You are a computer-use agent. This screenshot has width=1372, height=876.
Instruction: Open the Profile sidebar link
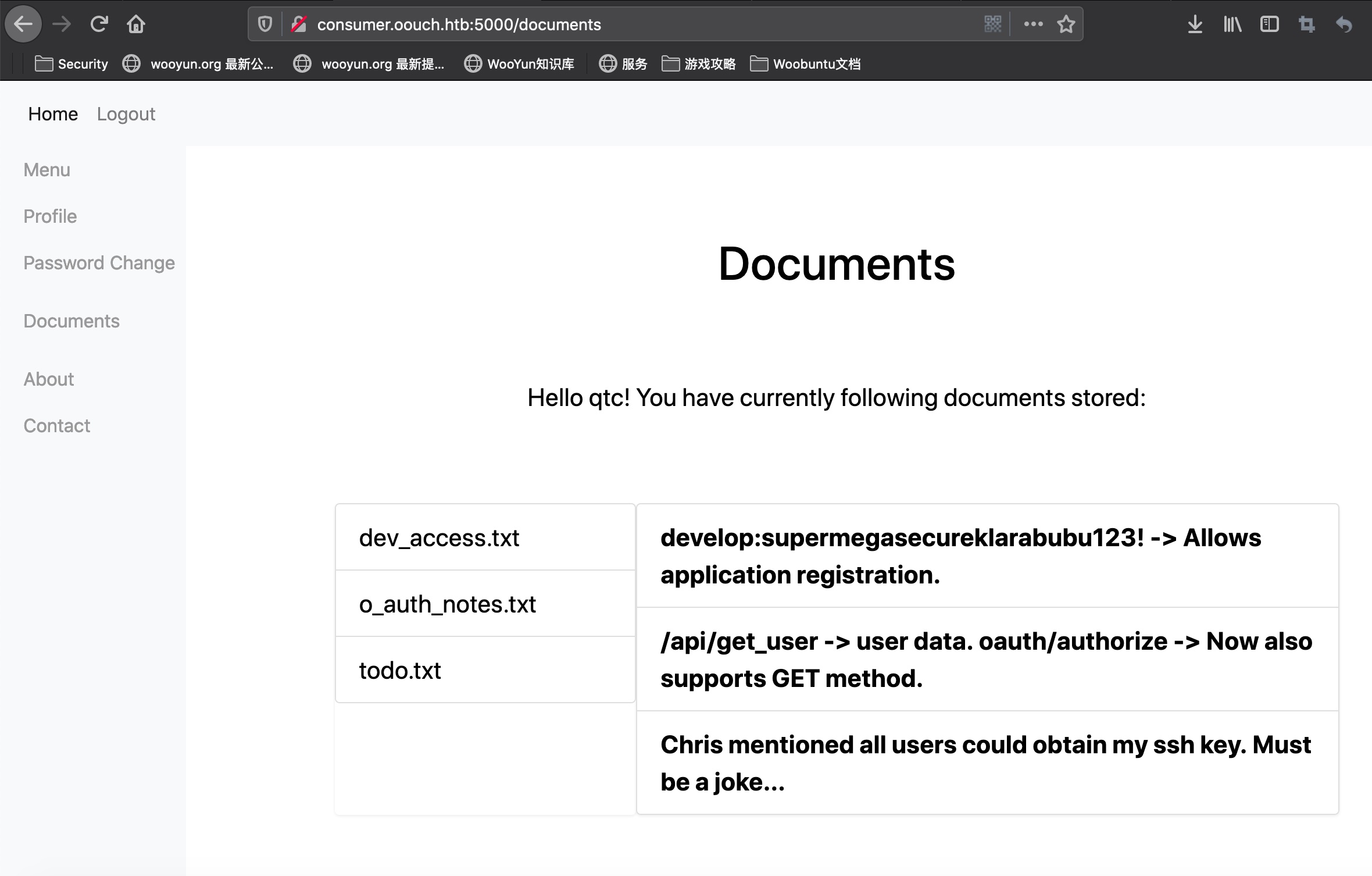click(x=50, y=216)
